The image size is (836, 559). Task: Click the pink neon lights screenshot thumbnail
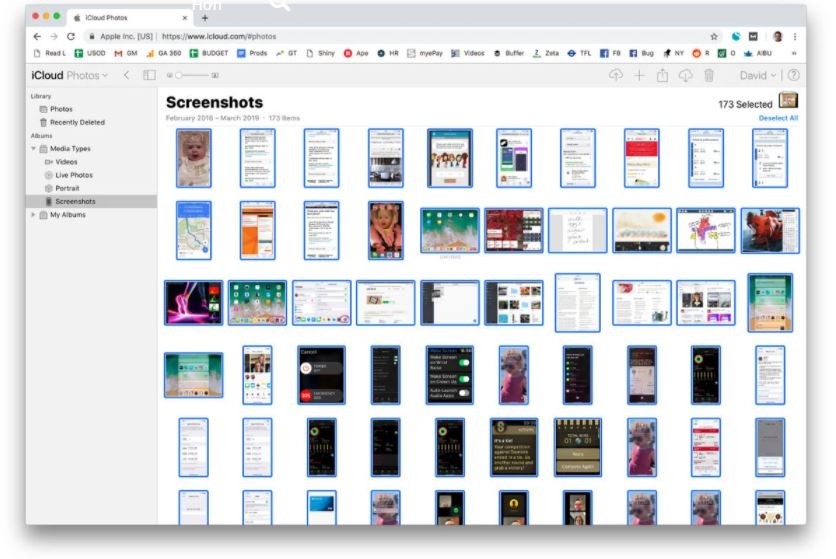coord(194,302)
